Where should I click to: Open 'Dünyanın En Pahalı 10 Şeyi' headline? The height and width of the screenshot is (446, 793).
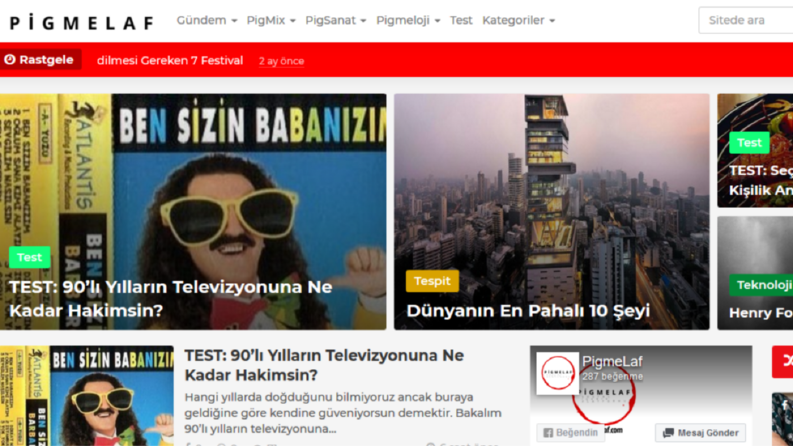[x=528, y=310]
